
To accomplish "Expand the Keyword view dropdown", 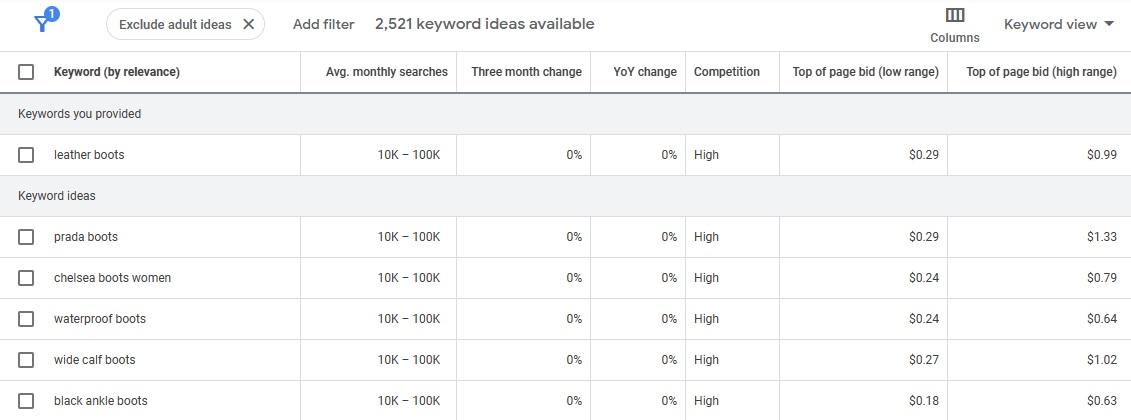I will click(1059, 24).
